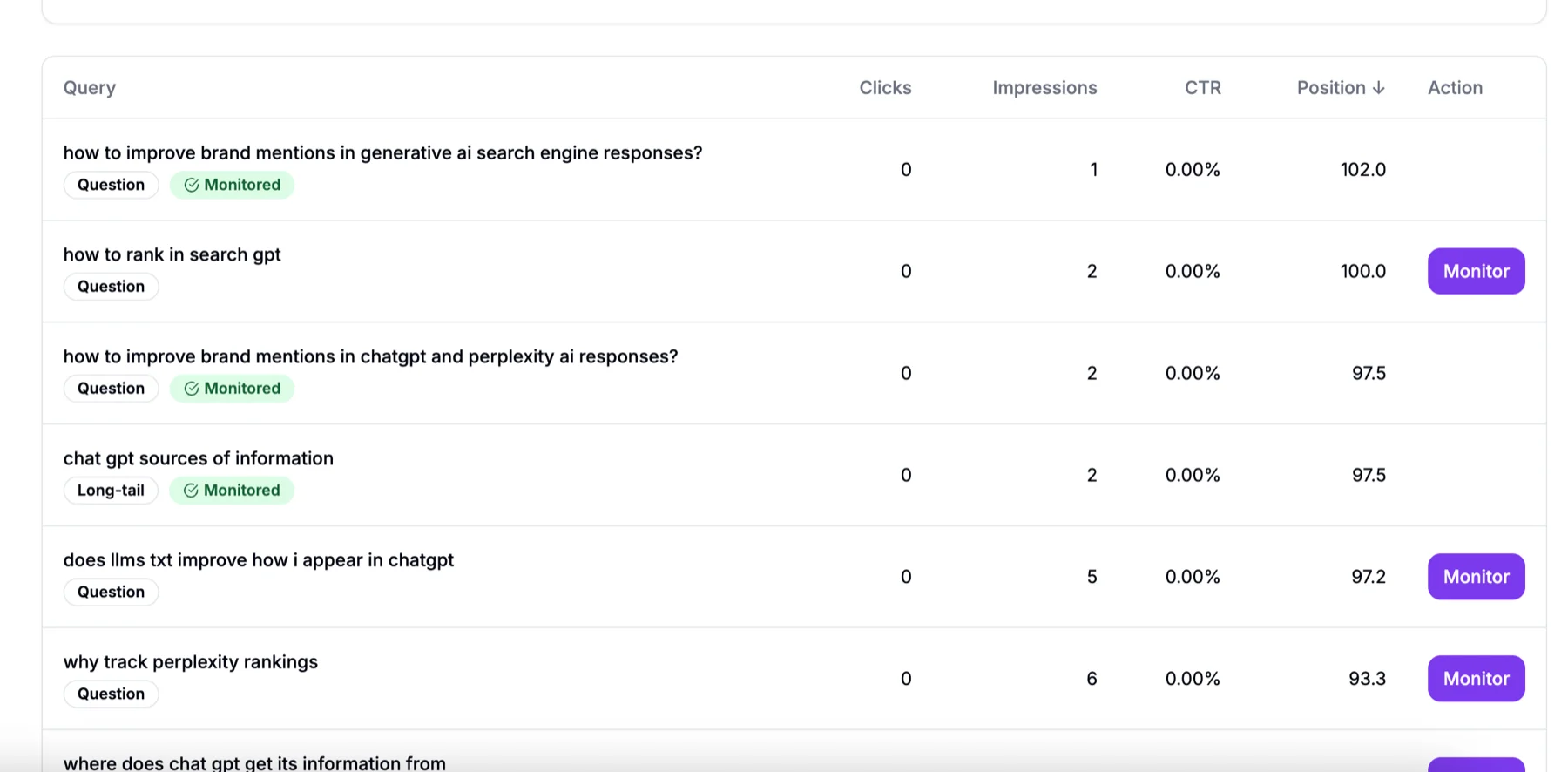The width and height of the screenshot is (1568, 772).
Task: Click Monitor for 'does llms txt improve' query
Action: point(1476,577)
